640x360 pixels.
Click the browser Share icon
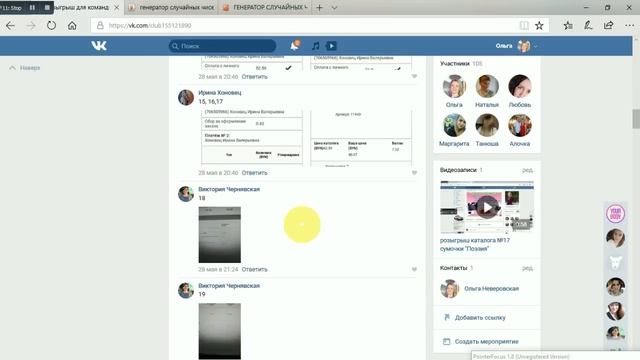(608, 25)
